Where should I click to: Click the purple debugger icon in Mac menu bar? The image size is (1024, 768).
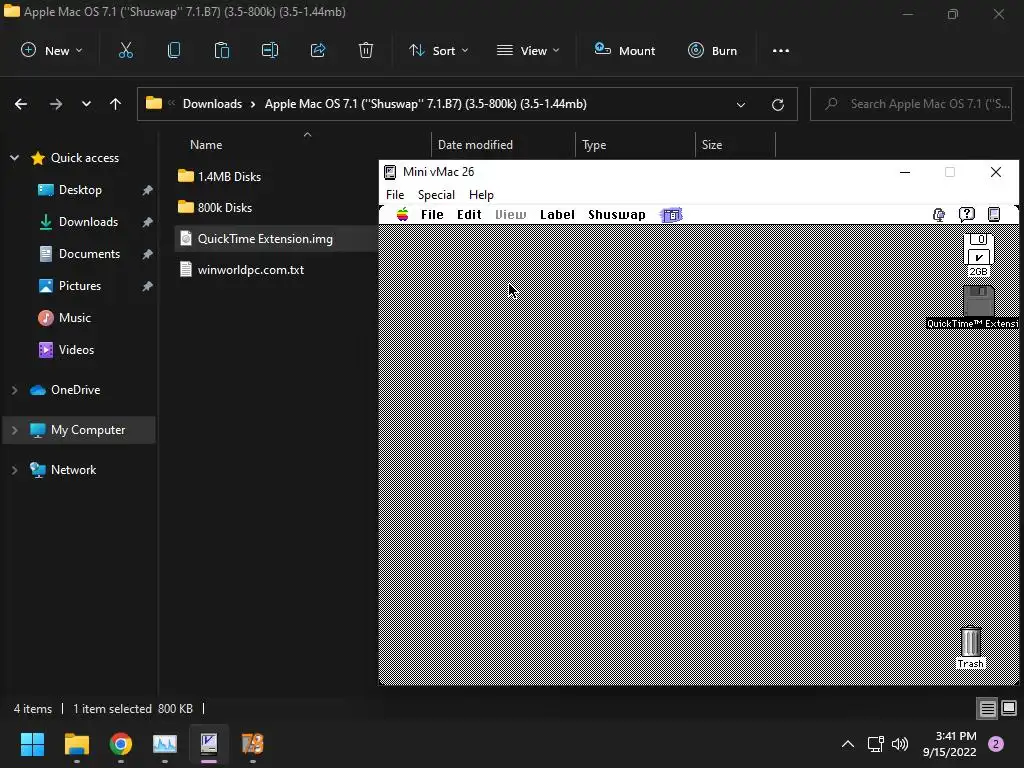coord(671,215)
